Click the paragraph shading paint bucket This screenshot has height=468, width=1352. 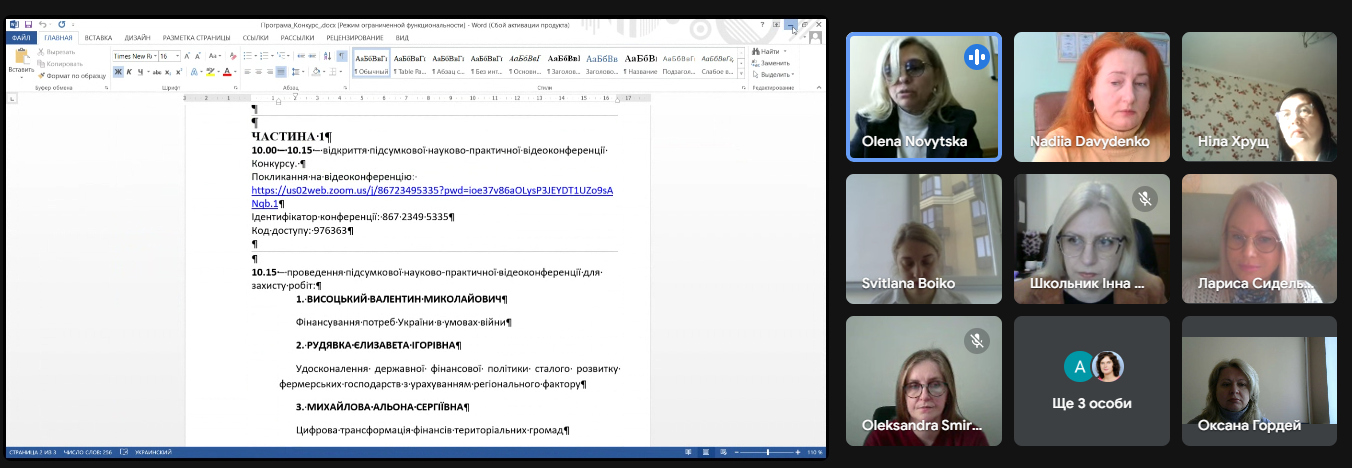point(316,72)
